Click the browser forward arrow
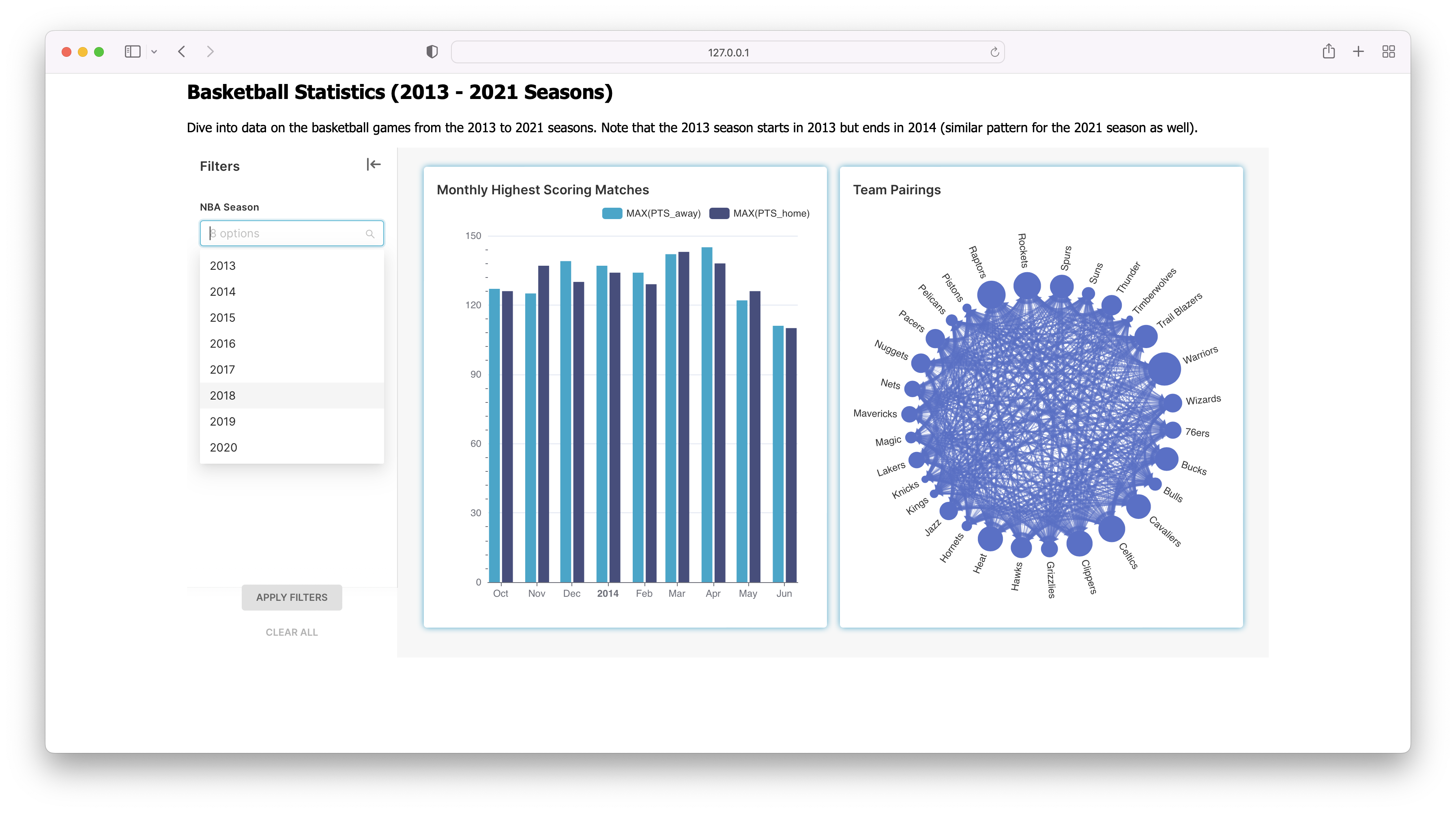The image size is (1456, 813). (210, 52)
